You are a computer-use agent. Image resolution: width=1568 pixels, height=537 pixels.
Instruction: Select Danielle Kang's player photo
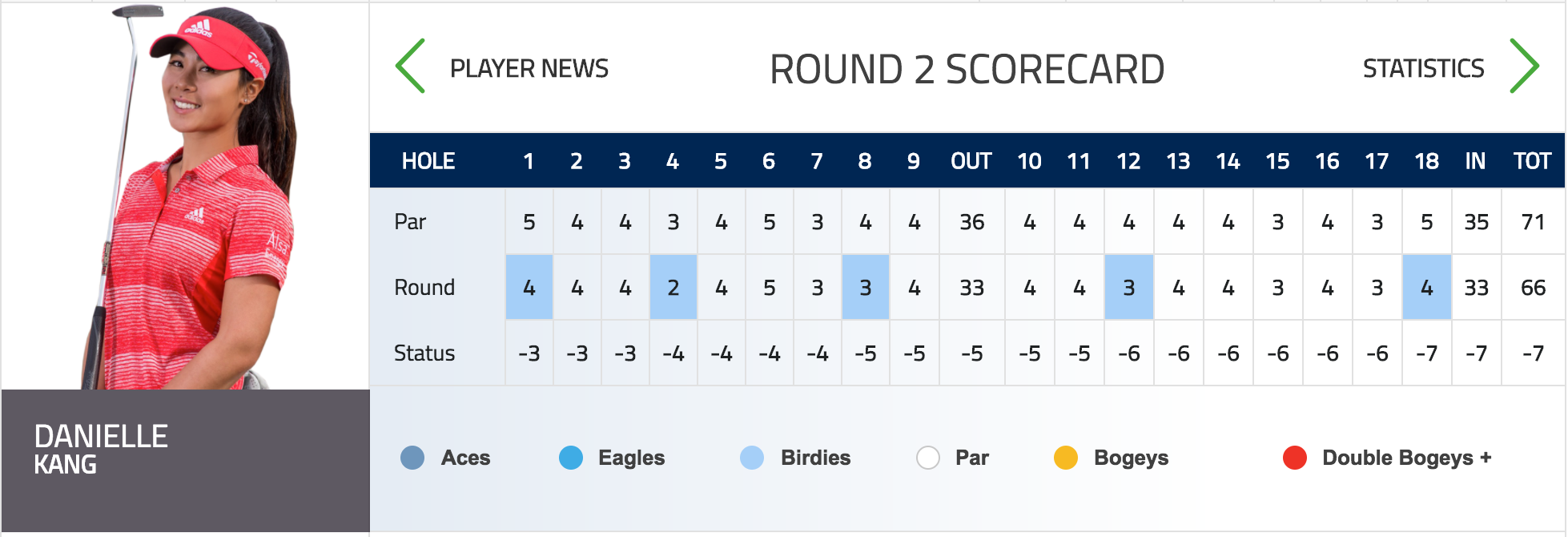[186, 196]
